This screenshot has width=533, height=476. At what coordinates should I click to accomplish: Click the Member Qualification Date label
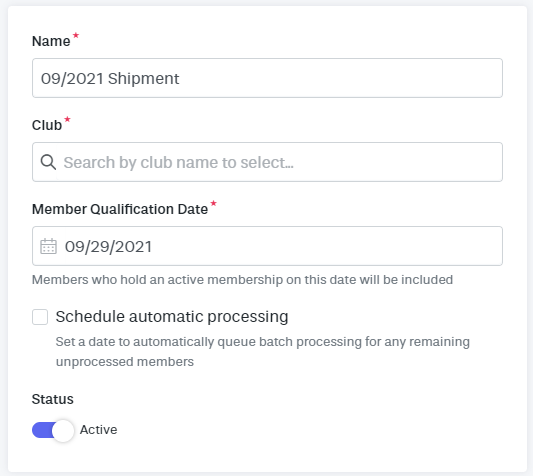(120, 209)
